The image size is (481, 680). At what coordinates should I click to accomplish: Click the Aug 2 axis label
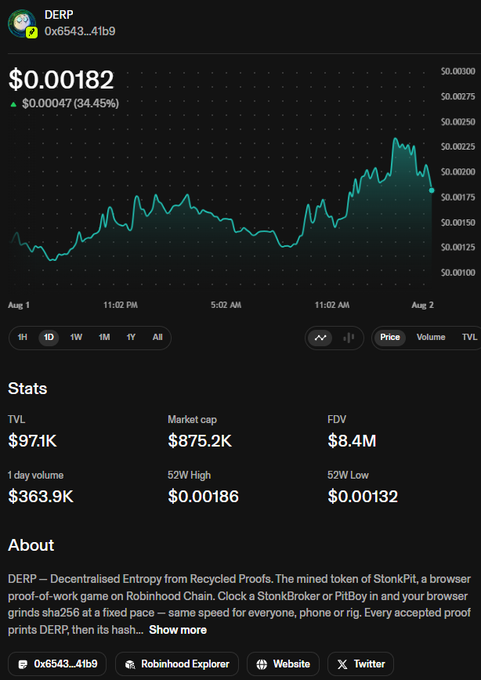point(422,305)
